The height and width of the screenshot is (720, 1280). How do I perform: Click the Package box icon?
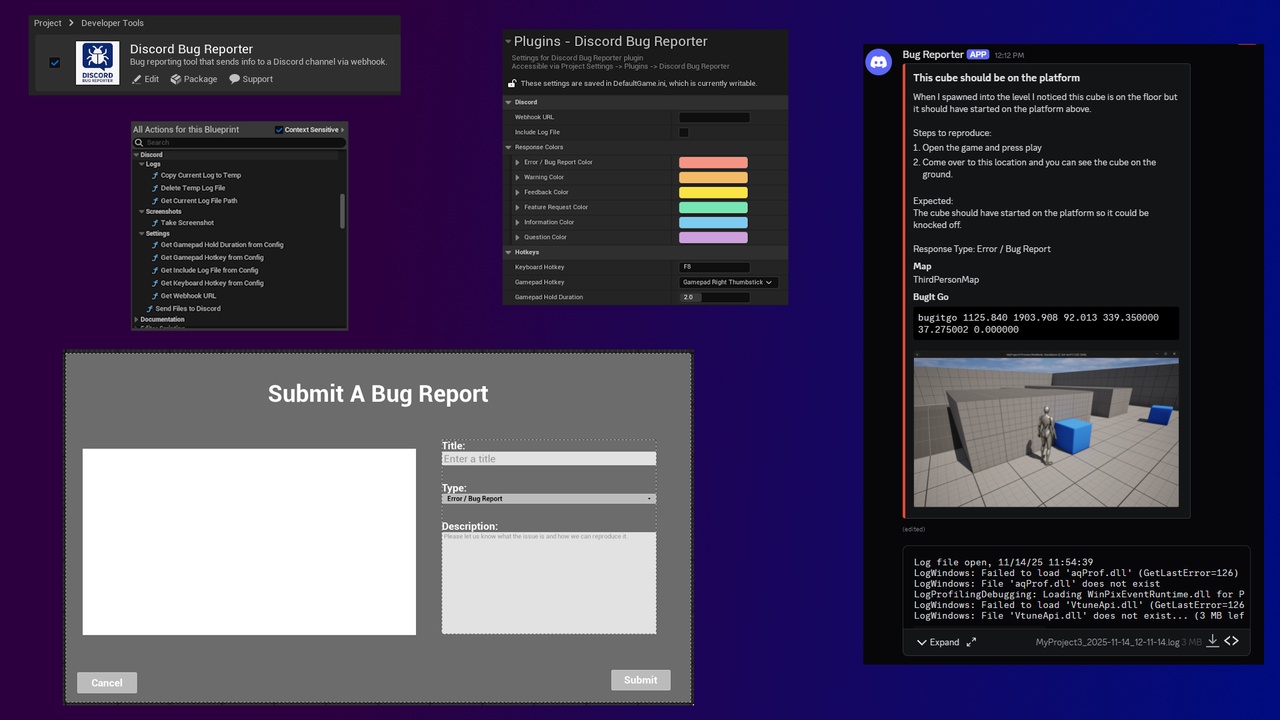pyautogui.click(x=175, y=79)
